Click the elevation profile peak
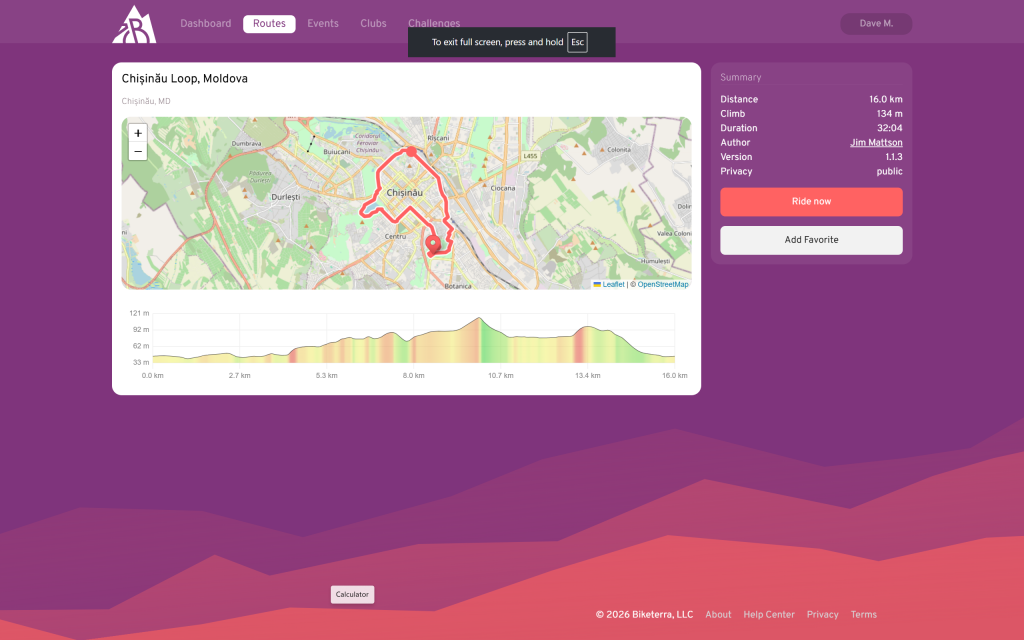The width and height of the screenshot is (1024, 640). [480, 320]
